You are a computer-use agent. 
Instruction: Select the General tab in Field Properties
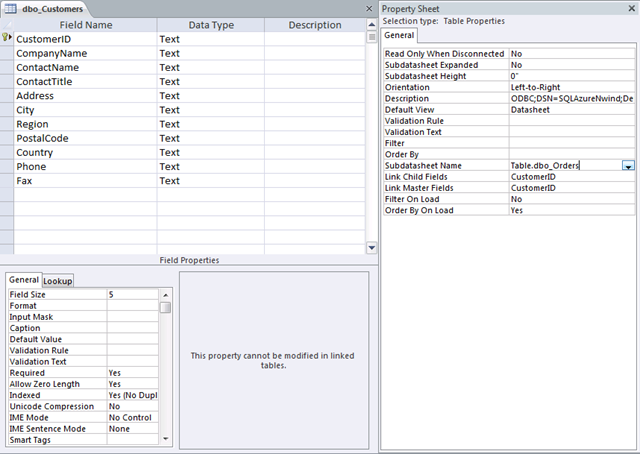tap(24, 281)
